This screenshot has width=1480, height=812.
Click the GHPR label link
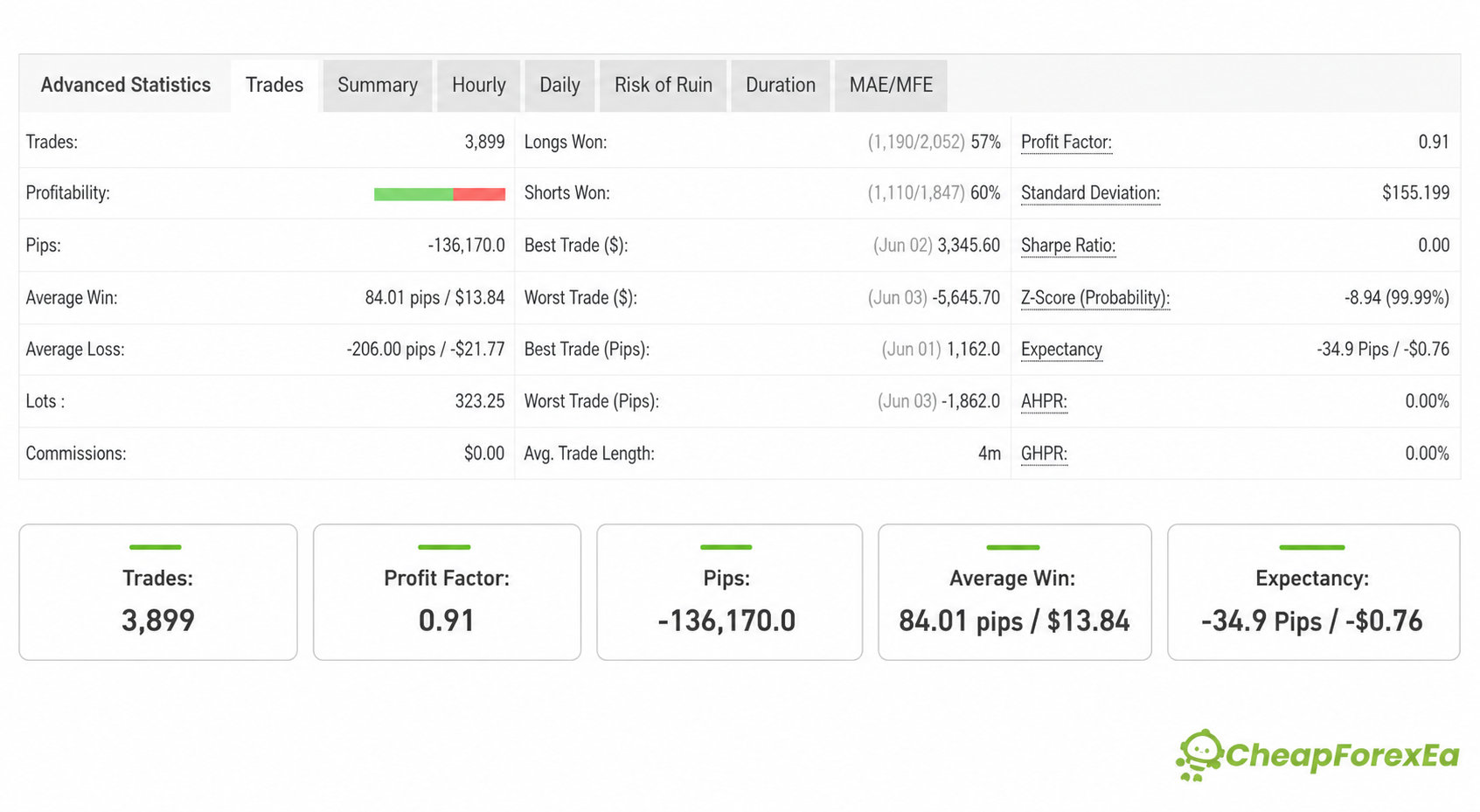coord(1044,454)
